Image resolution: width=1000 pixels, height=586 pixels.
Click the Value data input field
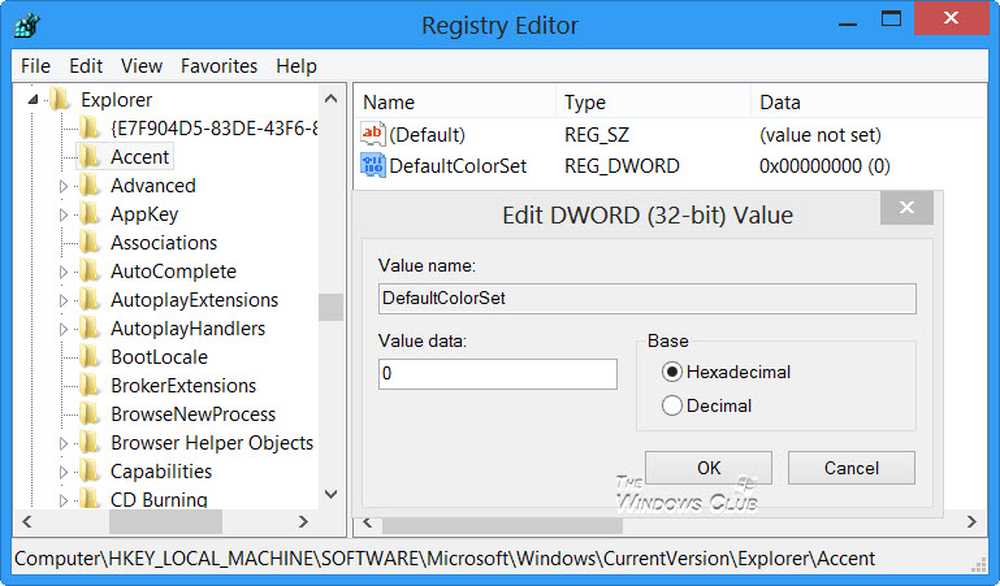(497, 374)
